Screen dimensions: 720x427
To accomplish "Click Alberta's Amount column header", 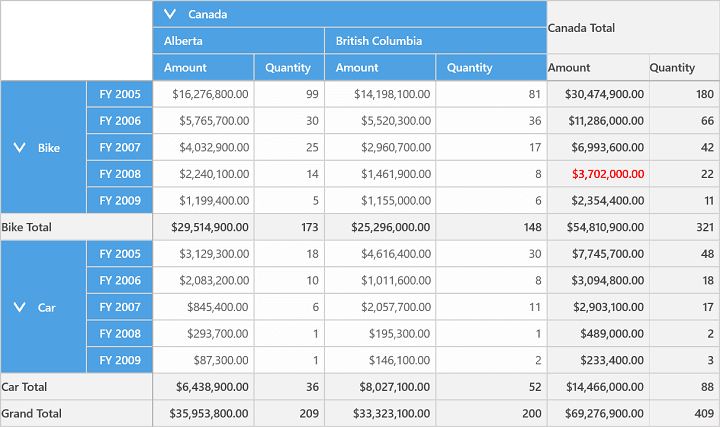I will 203,67.
